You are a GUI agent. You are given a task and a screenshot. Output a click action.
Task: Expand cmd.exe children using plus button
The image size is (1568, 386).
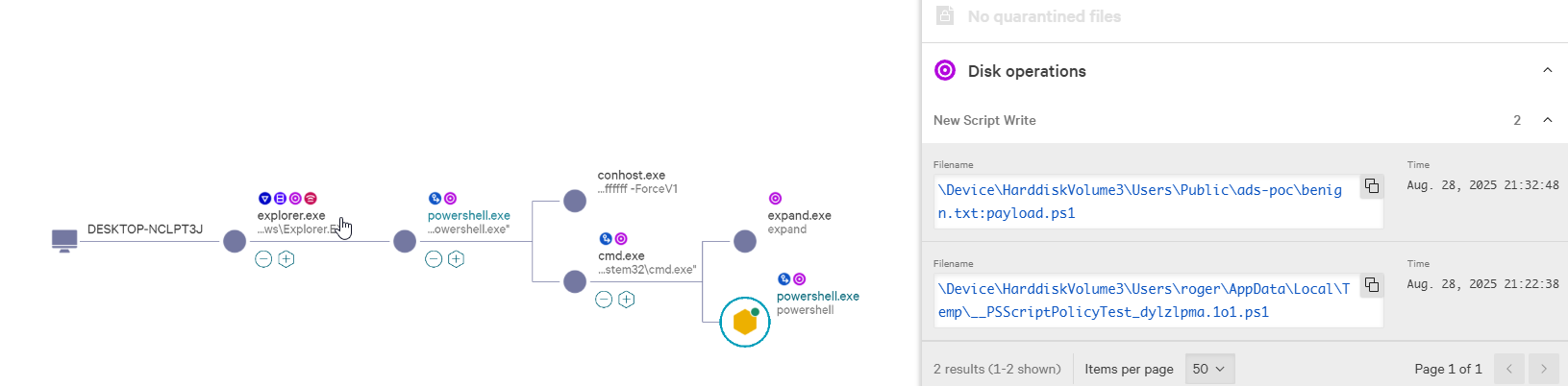point(627,300)
